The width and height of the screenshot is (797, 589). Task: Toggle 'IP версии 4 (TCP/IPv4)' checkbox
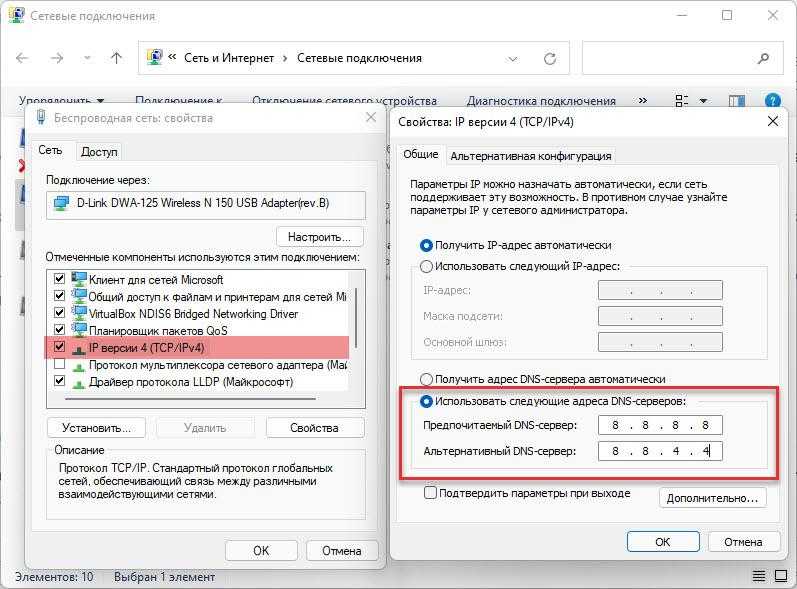(59, 347)
